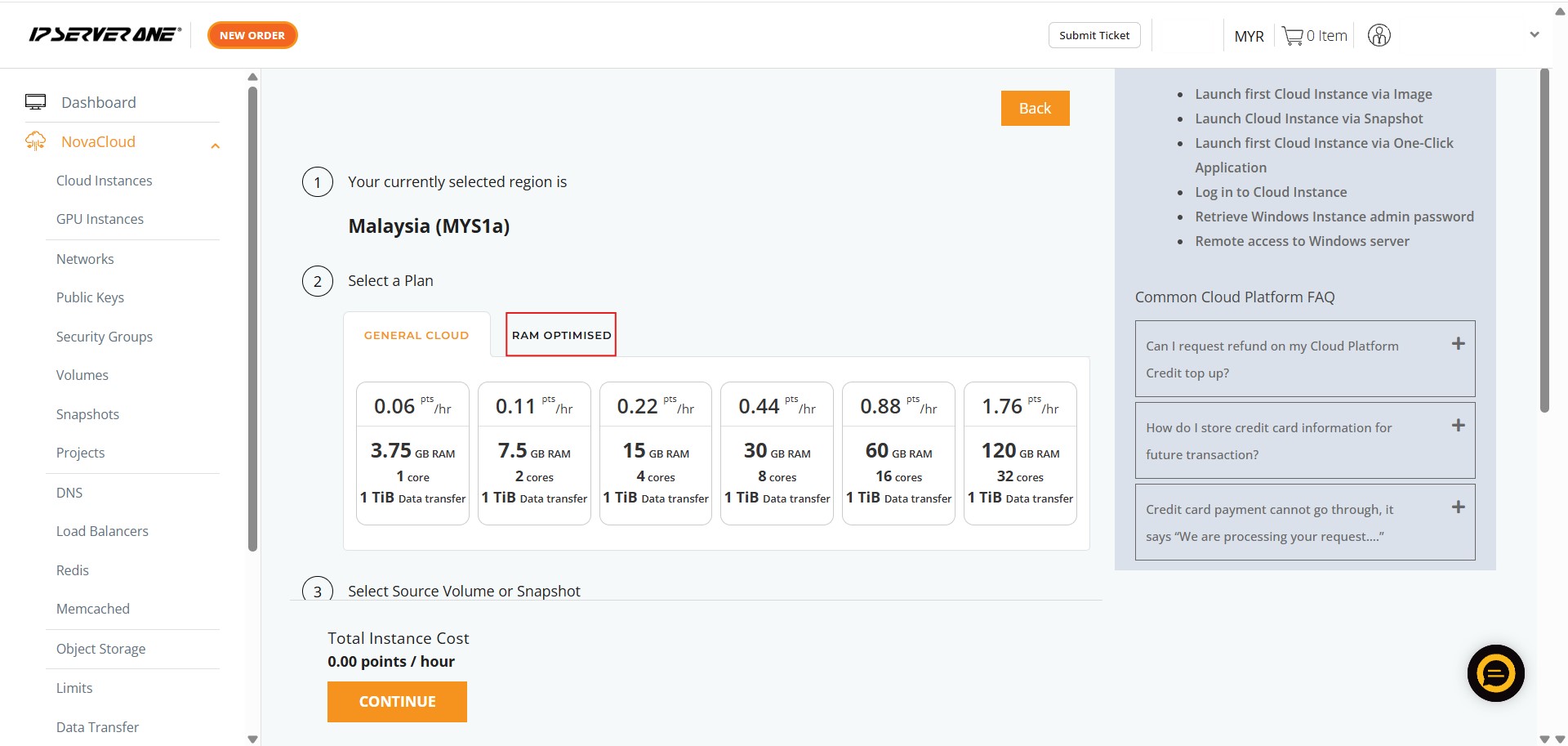Open the live chat bubble widget
This screenshot has width=1568, height=746.
pyautogui.click(x=1494, y=673)
